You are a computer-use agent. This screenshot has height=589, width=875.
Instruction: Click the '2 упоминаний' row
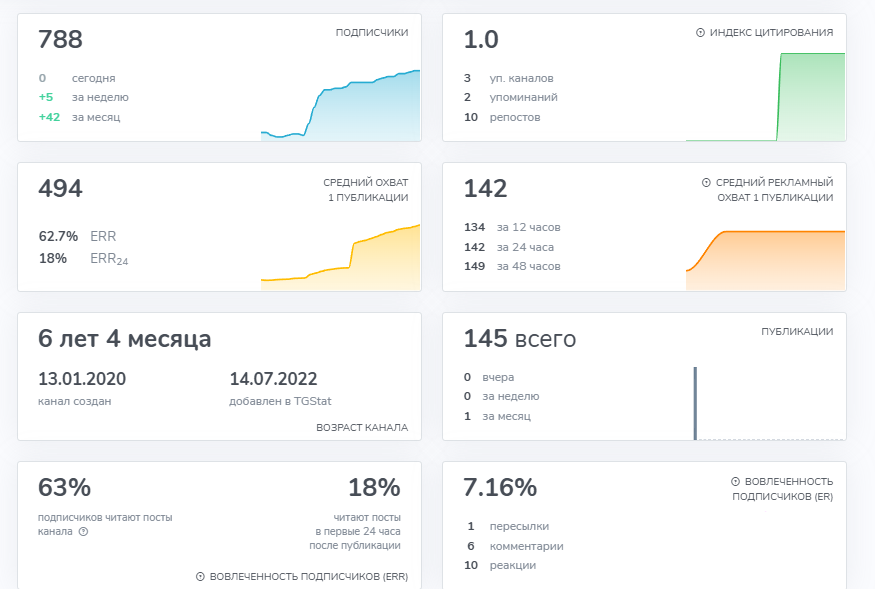(x=511, y=97)
